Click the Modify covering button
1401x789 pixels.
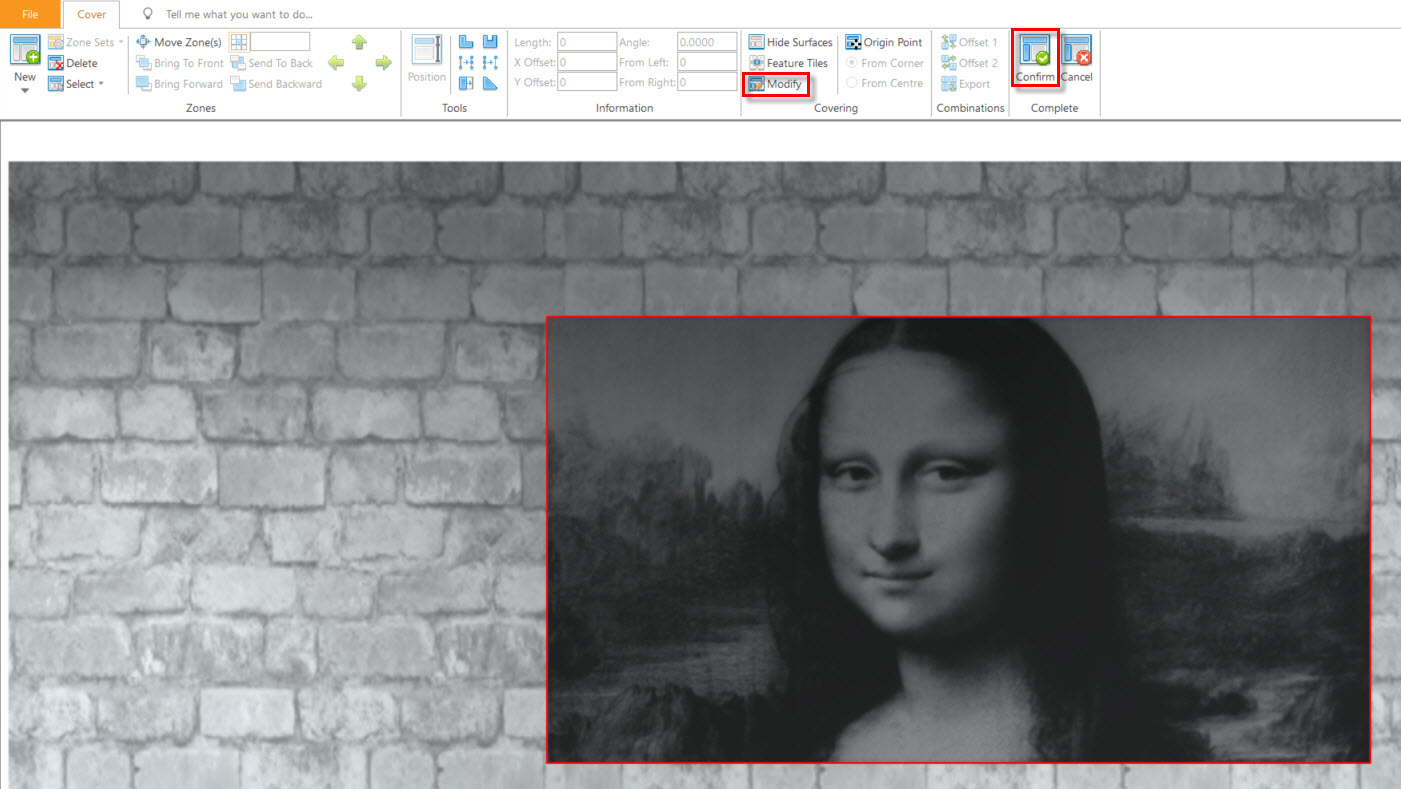click(x=775, y=84)
